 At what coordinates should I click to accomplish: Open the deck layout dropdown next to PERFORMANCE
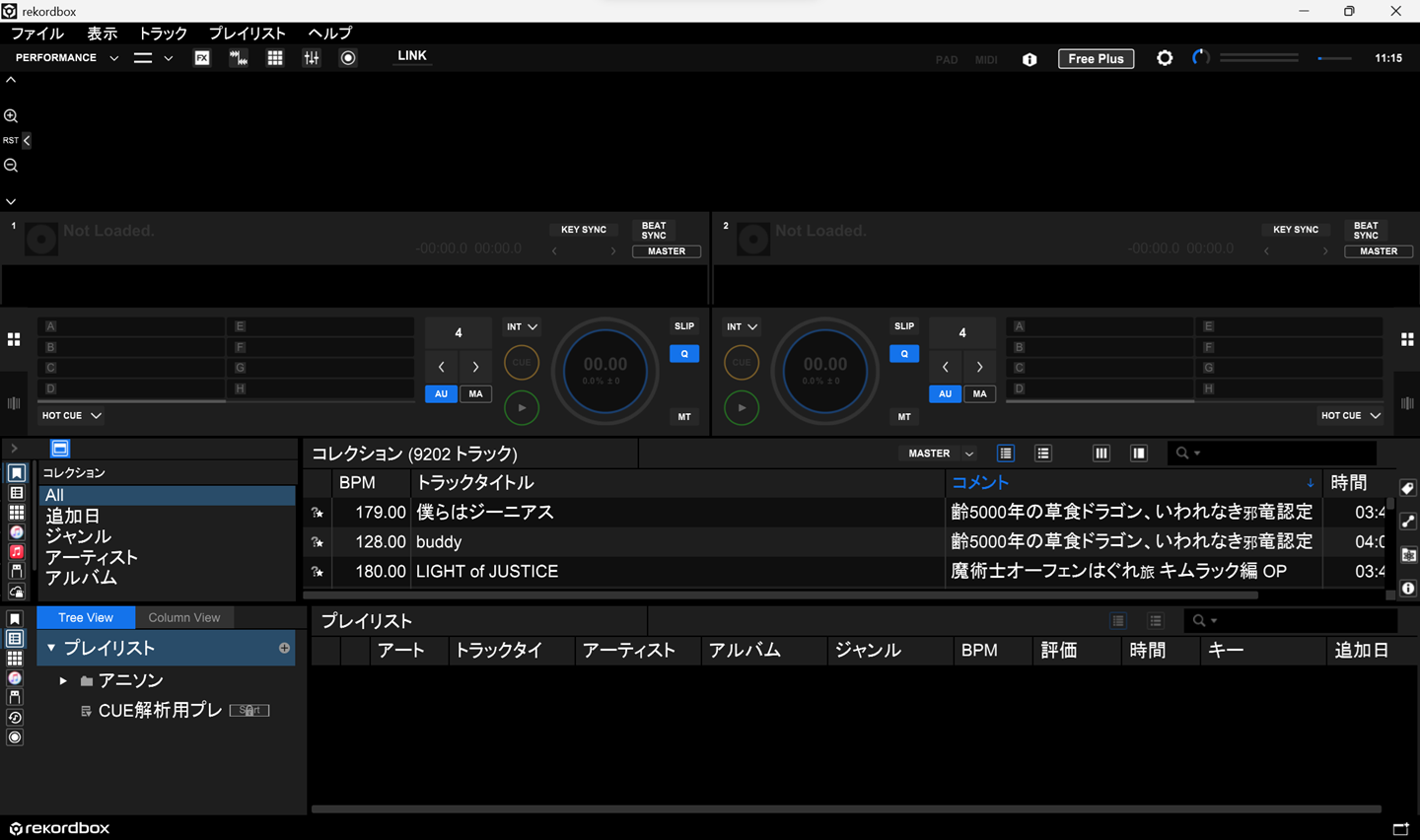154,58
